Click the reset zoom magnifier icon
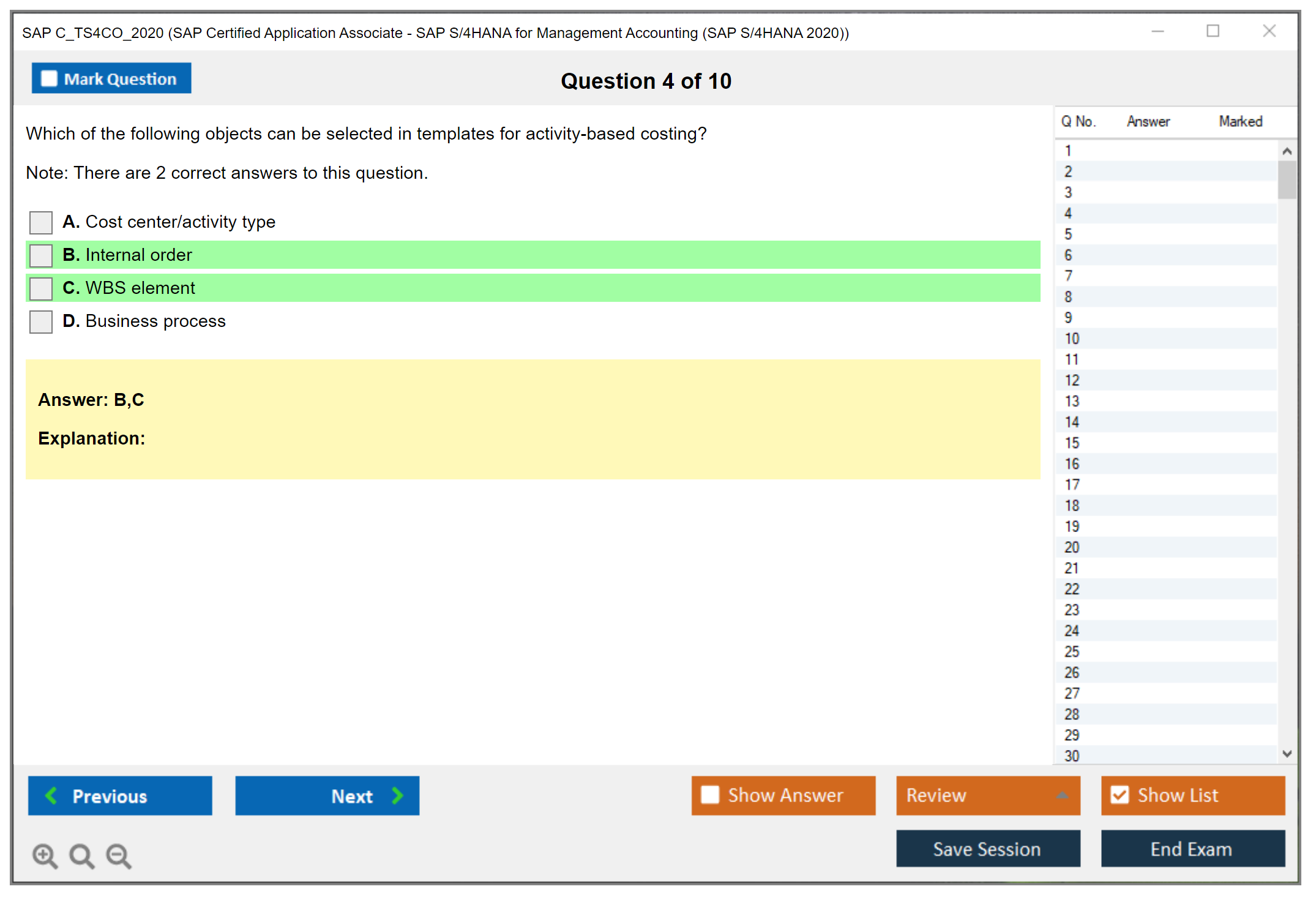This screenshot has height=900, width=1316. (81, 855)
